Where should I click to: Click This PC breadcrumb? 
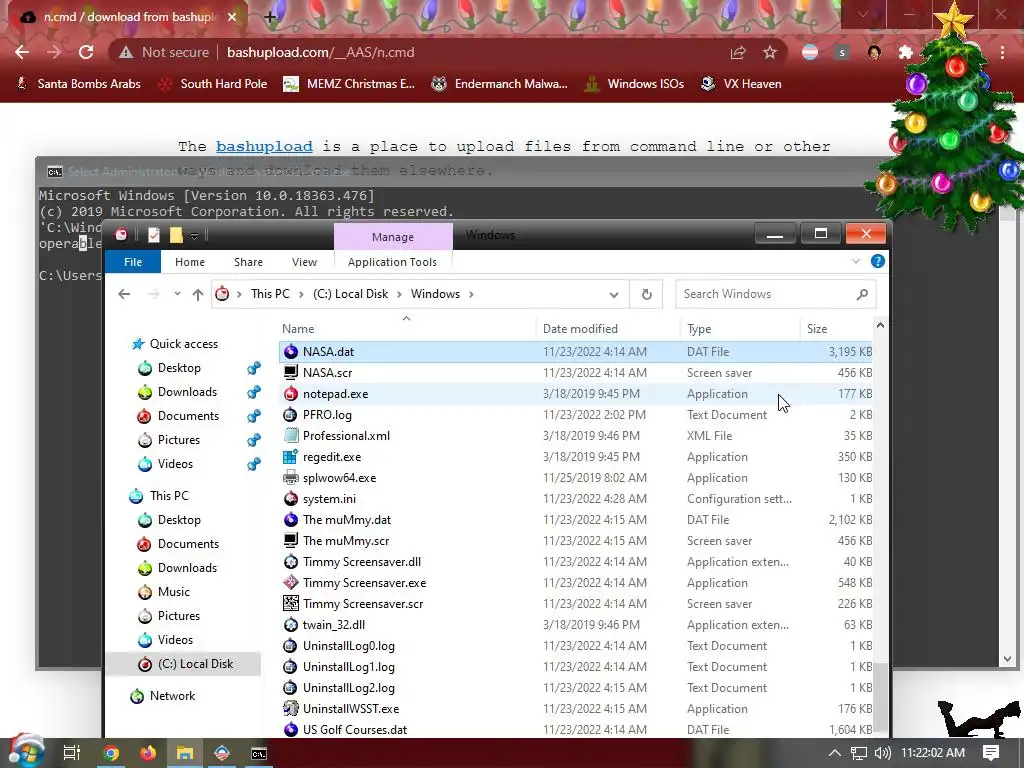(x=270, y=294)
